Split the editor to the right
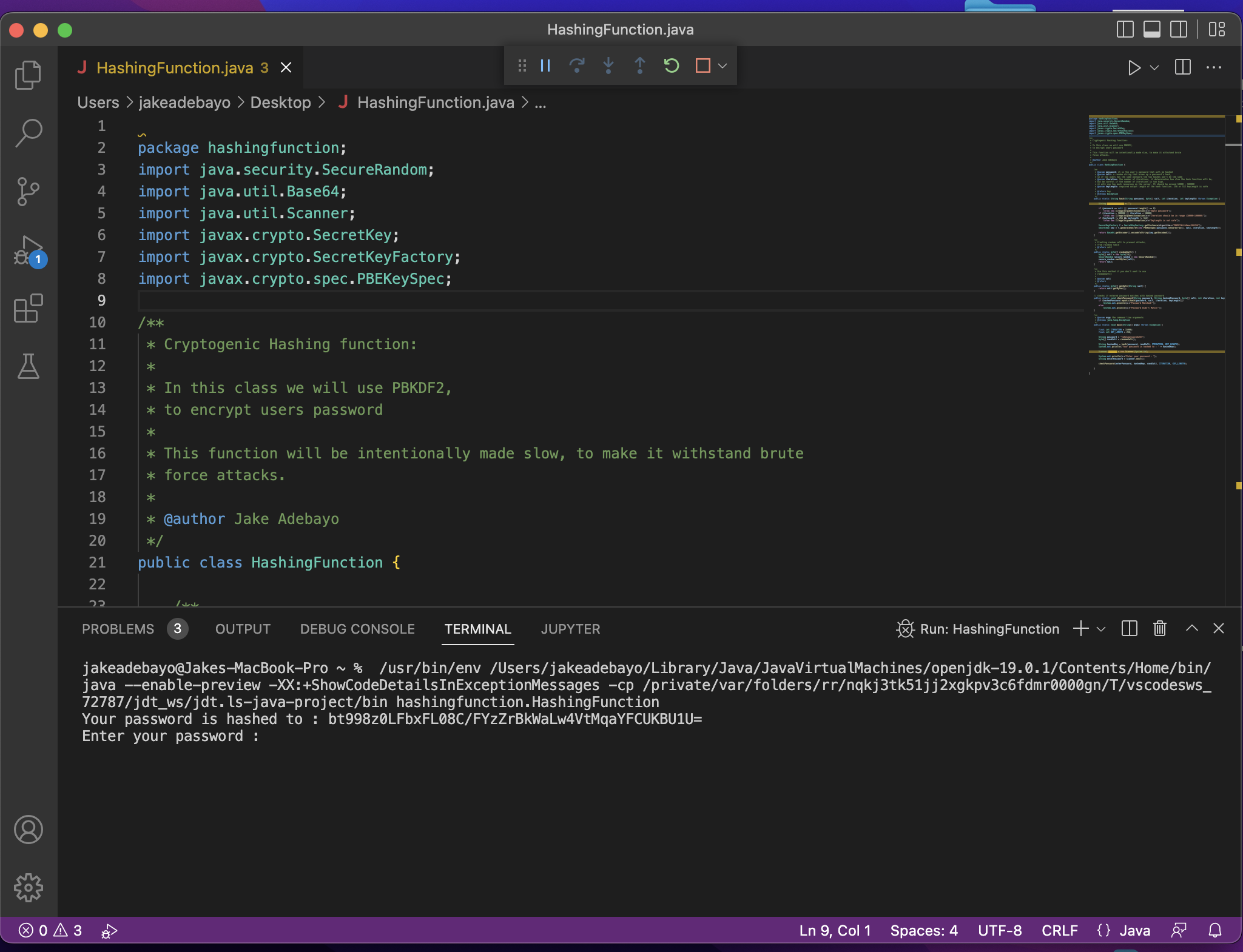1243x952 pixels. 1183,67
